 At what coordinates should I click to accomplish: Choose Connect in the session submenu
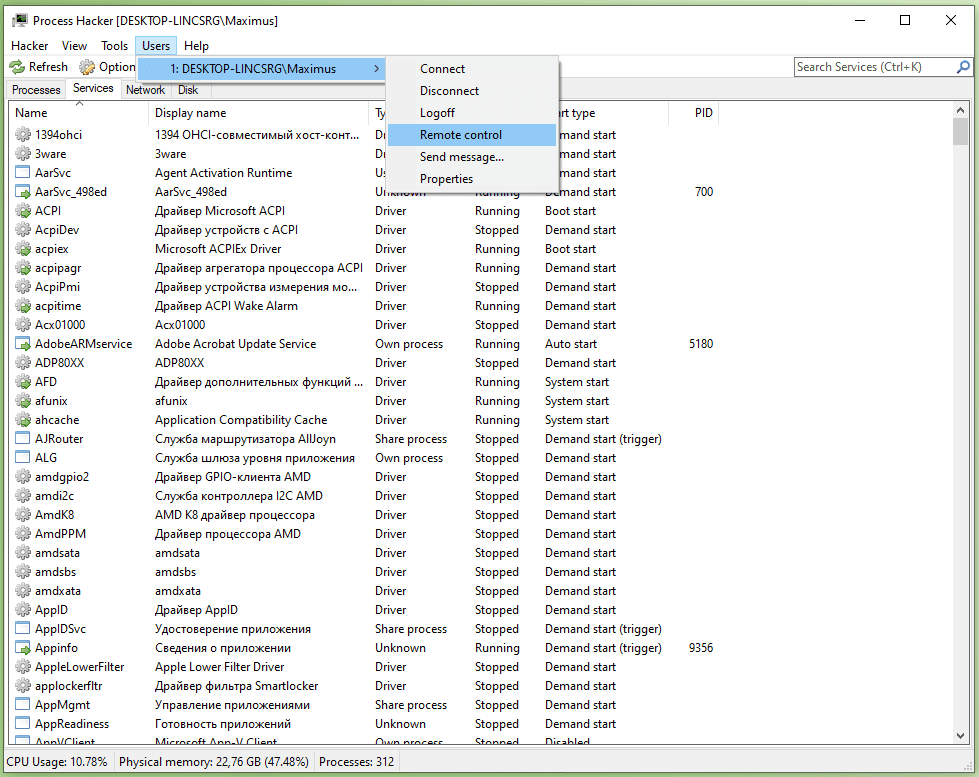click(471, 69)
